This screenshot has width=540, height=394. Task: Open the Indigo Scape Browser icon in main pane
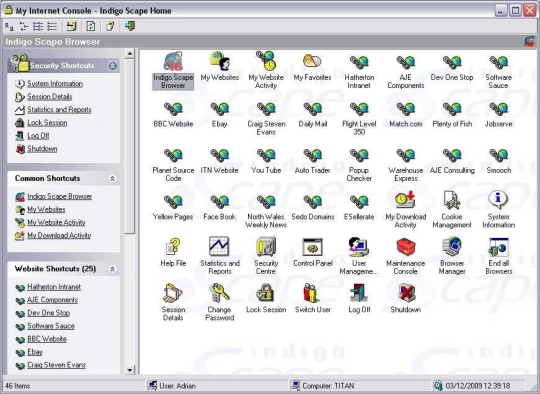click(173, 62)
